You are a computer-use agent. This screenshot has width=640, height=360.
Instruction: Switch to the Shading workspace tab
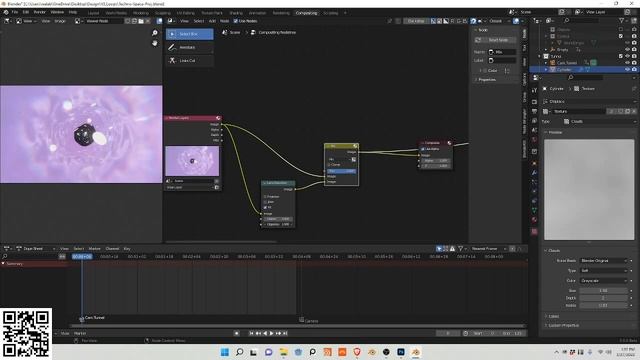tap(236, 13)
